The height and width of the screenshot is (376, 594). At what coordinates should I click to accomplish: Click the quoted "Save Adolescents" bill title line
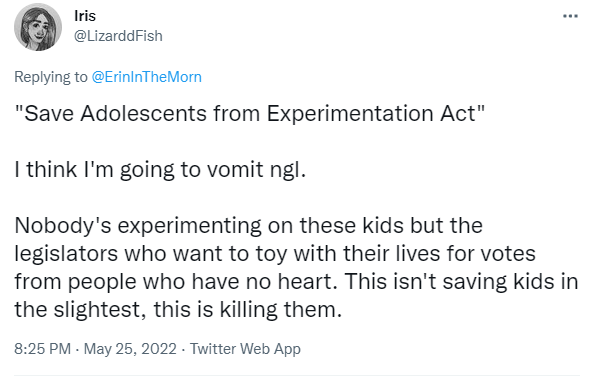pyautogui.click(x=250, y=113)
